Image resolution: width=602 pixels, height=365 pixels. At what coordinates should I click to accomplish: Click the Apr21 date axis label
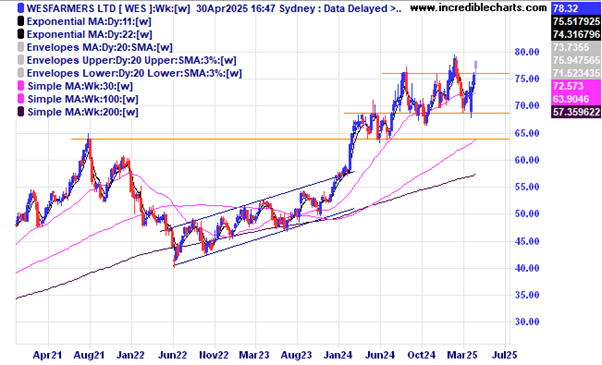click(47, 355)
